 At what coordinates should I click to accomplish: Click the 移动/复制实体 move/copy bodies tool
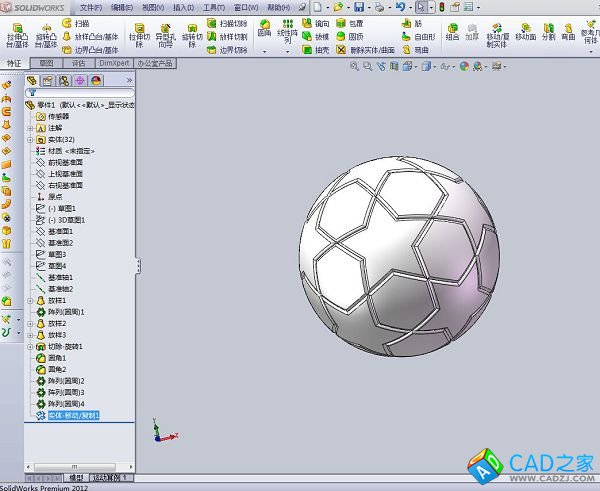[x=499, y=30]
